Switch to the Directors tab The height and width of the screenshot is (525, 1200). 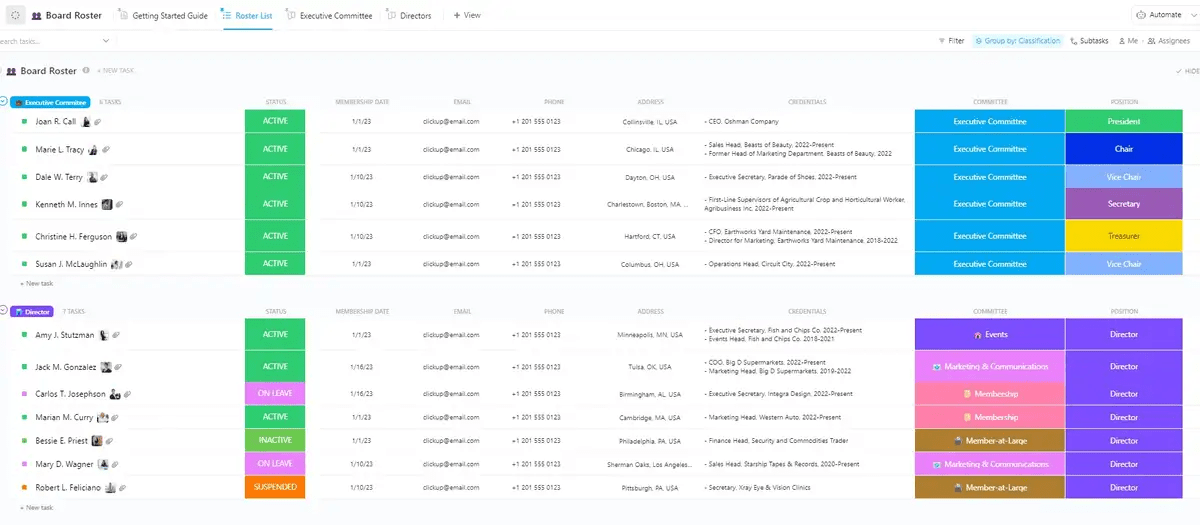pyautogui.click(x=409, y=16)
